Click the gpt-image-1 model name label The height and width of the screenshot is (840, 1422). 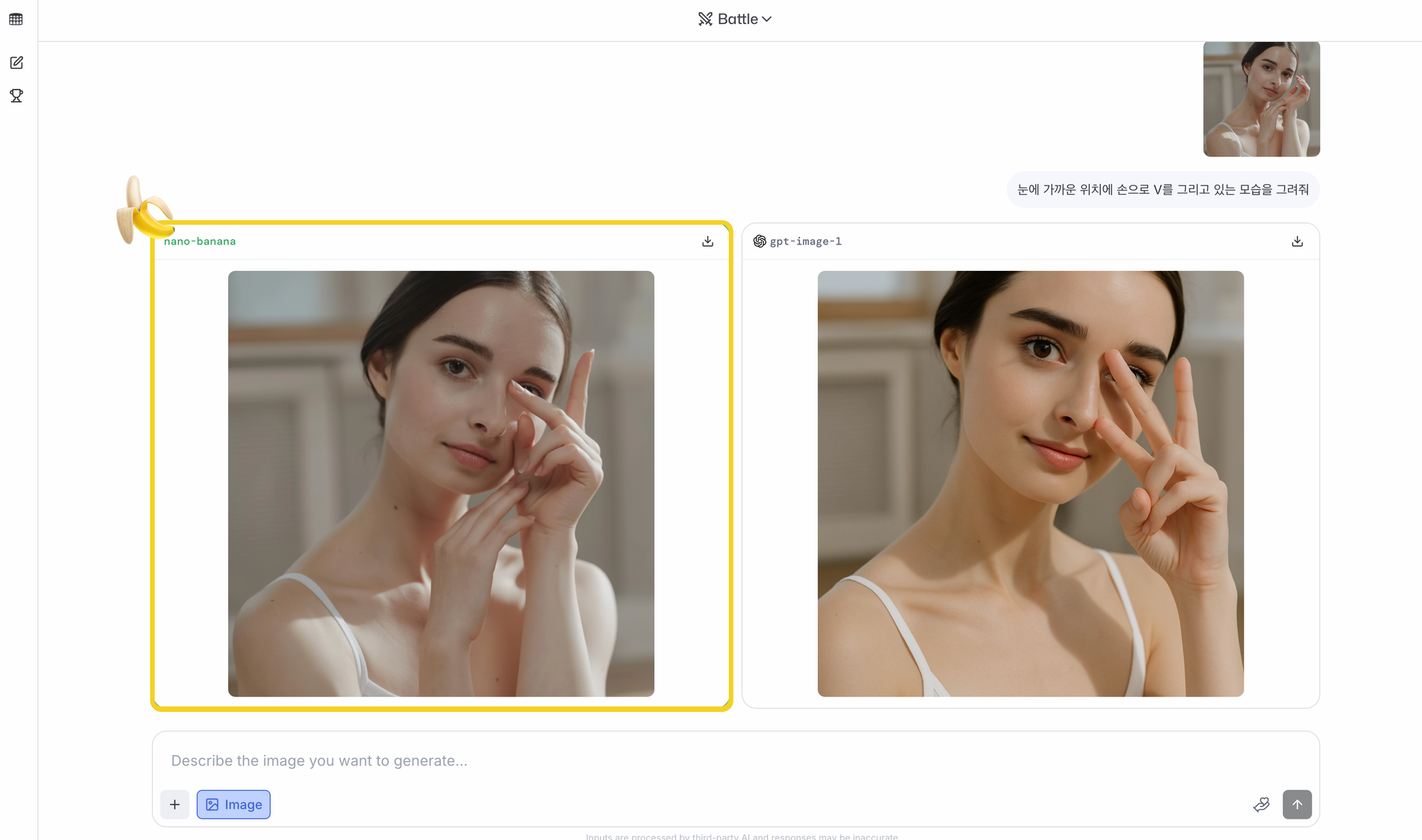806,242
